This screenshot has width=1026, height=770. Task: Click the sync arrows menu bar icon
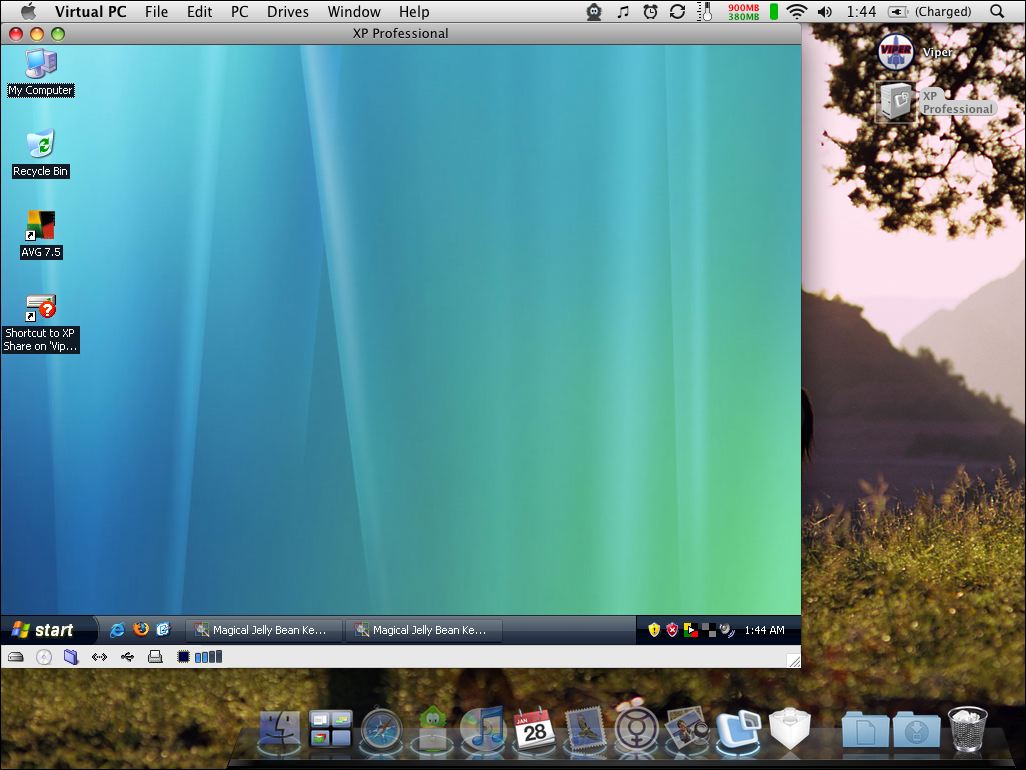click(678, 12)
